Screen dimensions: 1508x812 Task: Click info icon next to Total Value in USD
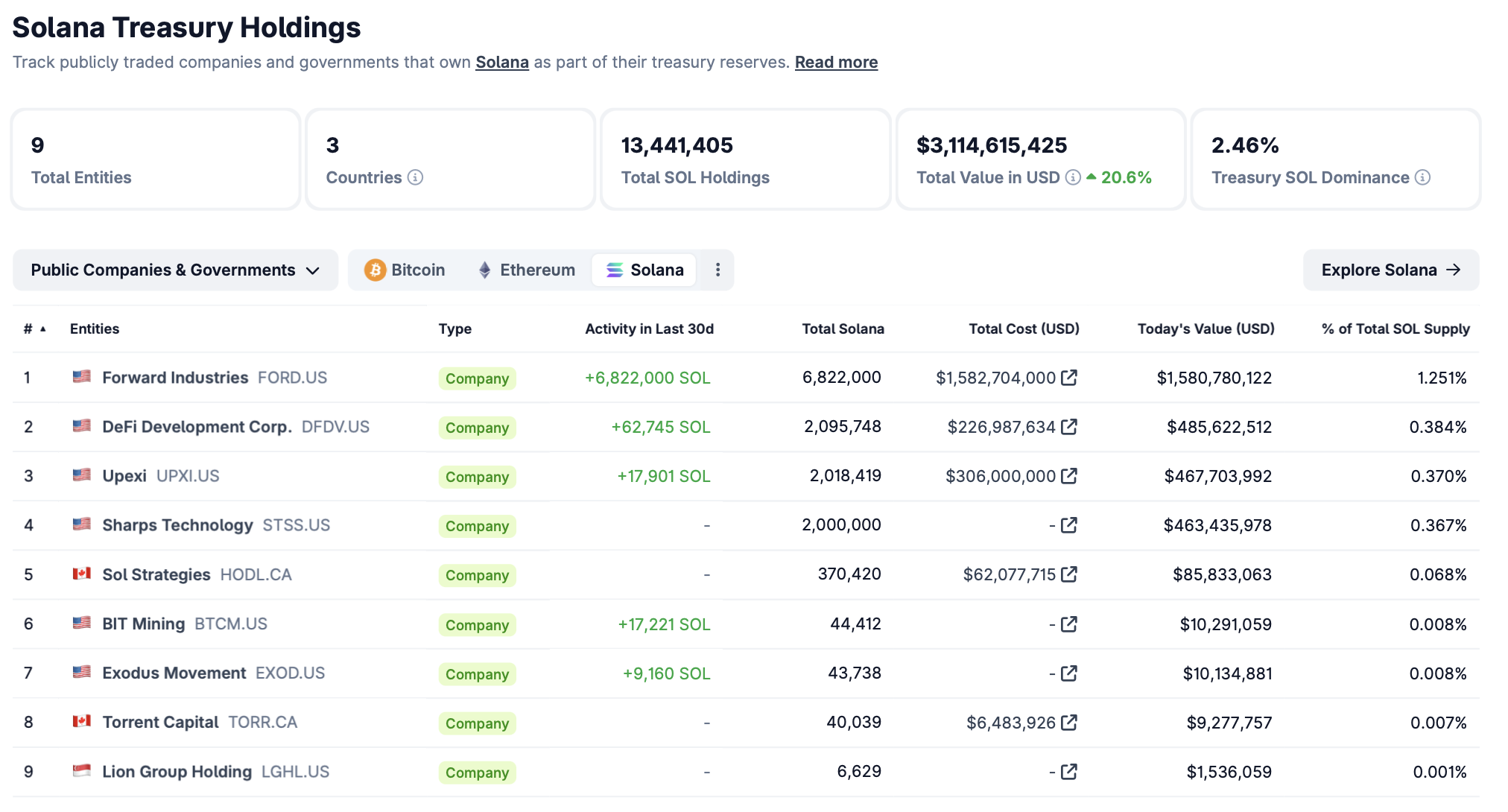point(1073,177)
